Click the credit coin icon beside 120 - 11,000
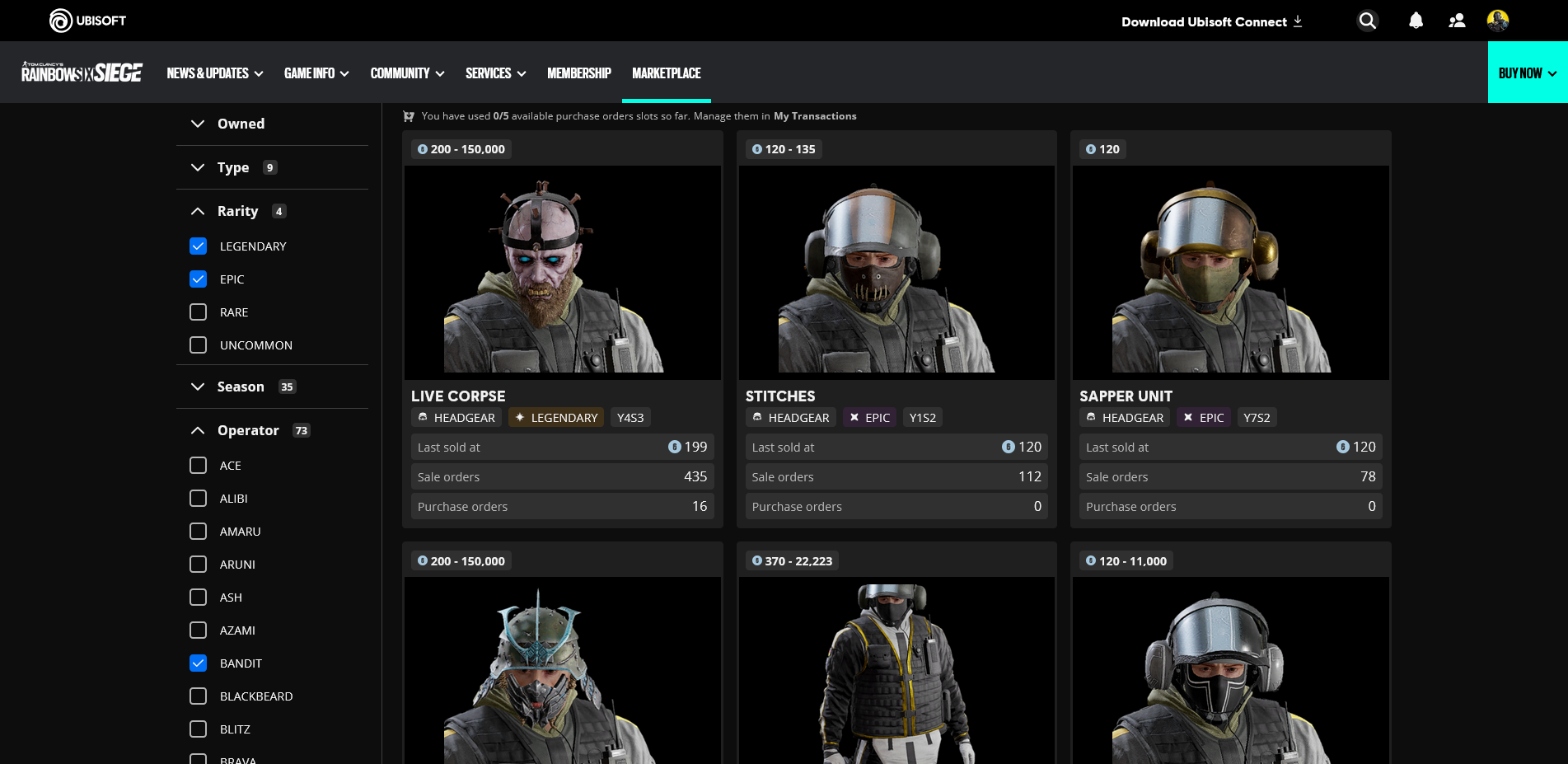 (x=1091, y=560)
